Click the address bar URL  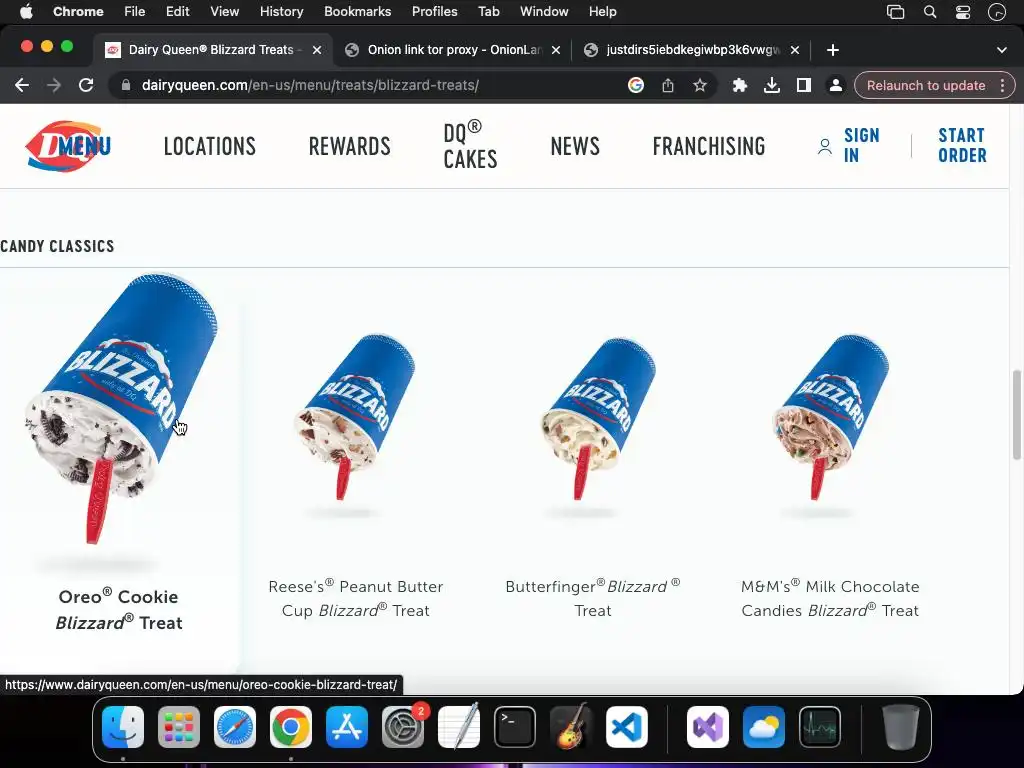310,86
